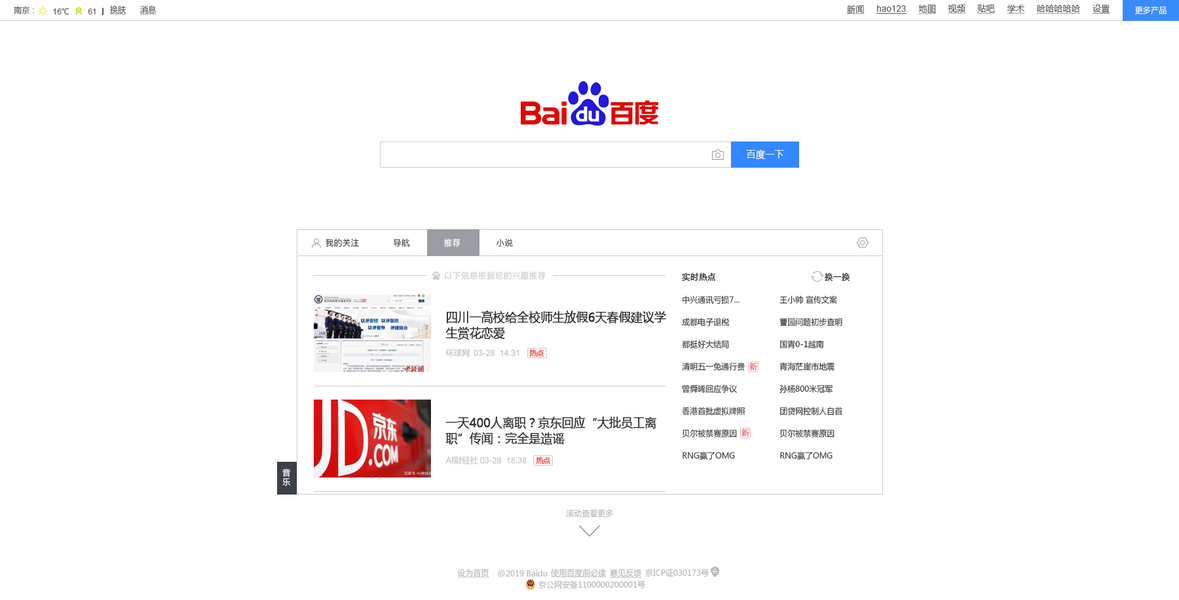This screenshot has height=600, width=1179.
Task: Open hot topic 中兴通讯亏损7...
Action: (711, 299)
